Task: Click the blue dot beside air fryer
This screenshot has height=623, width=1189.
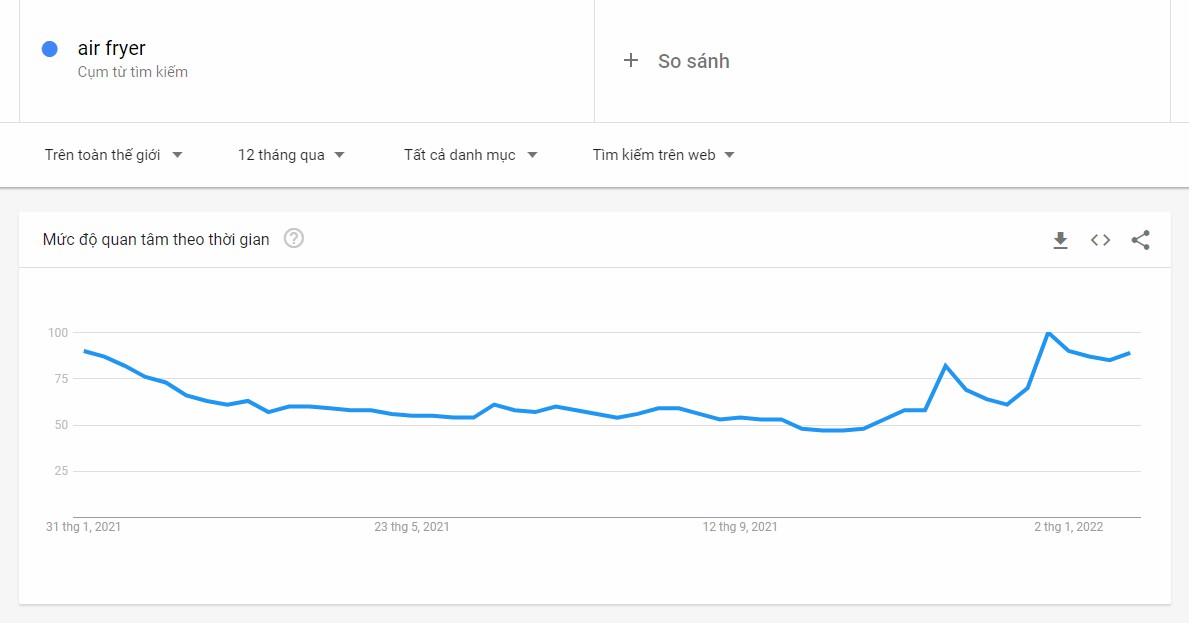Action: click(50, 49)
